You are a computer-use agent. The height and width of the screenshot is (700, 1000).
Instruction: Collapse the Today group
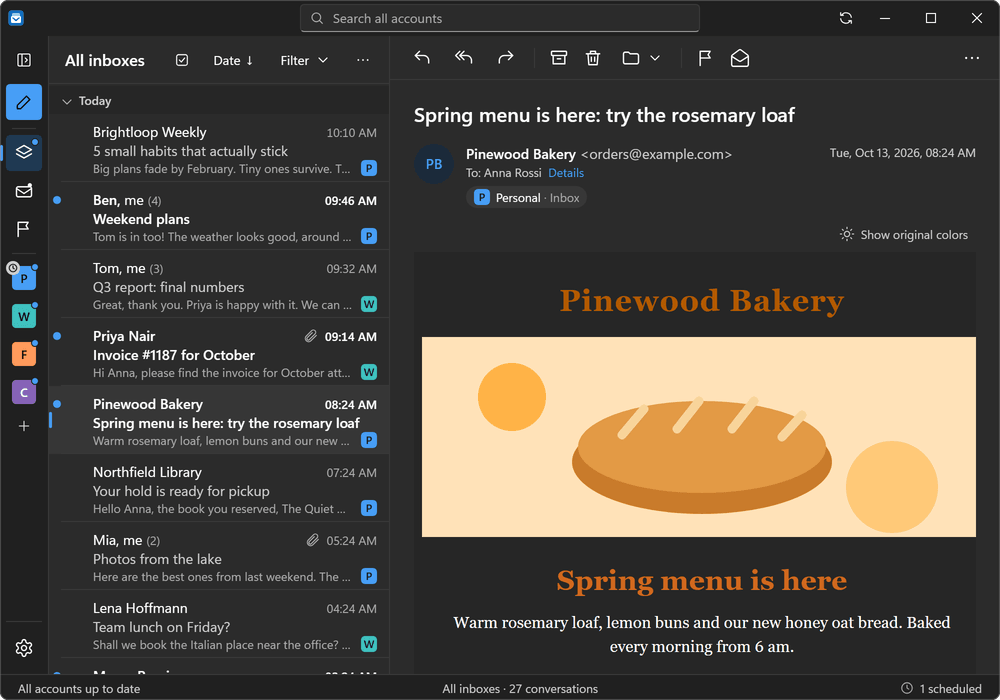(66, 101)
